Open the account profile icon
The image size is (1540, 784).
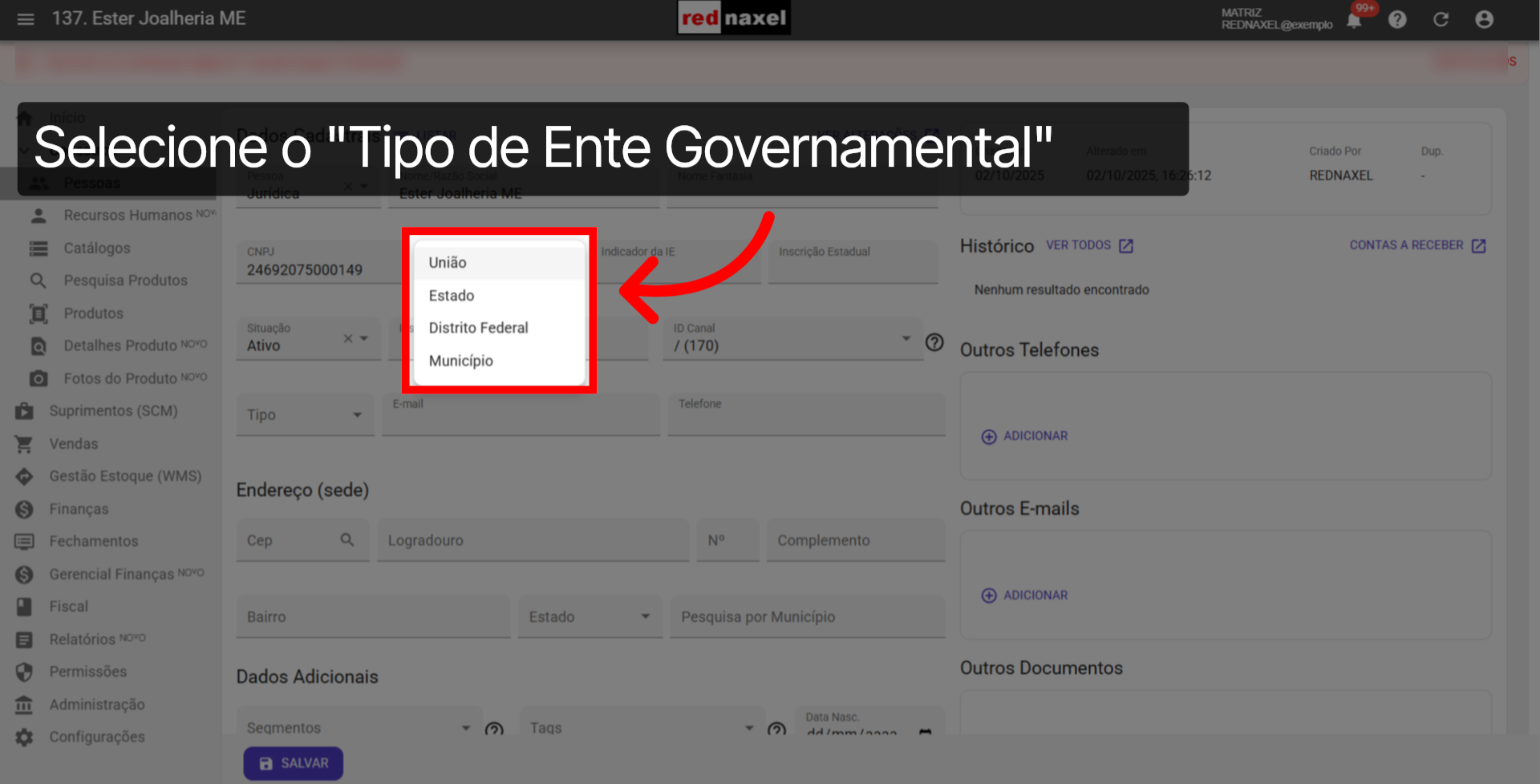[x=1485, y=19]
